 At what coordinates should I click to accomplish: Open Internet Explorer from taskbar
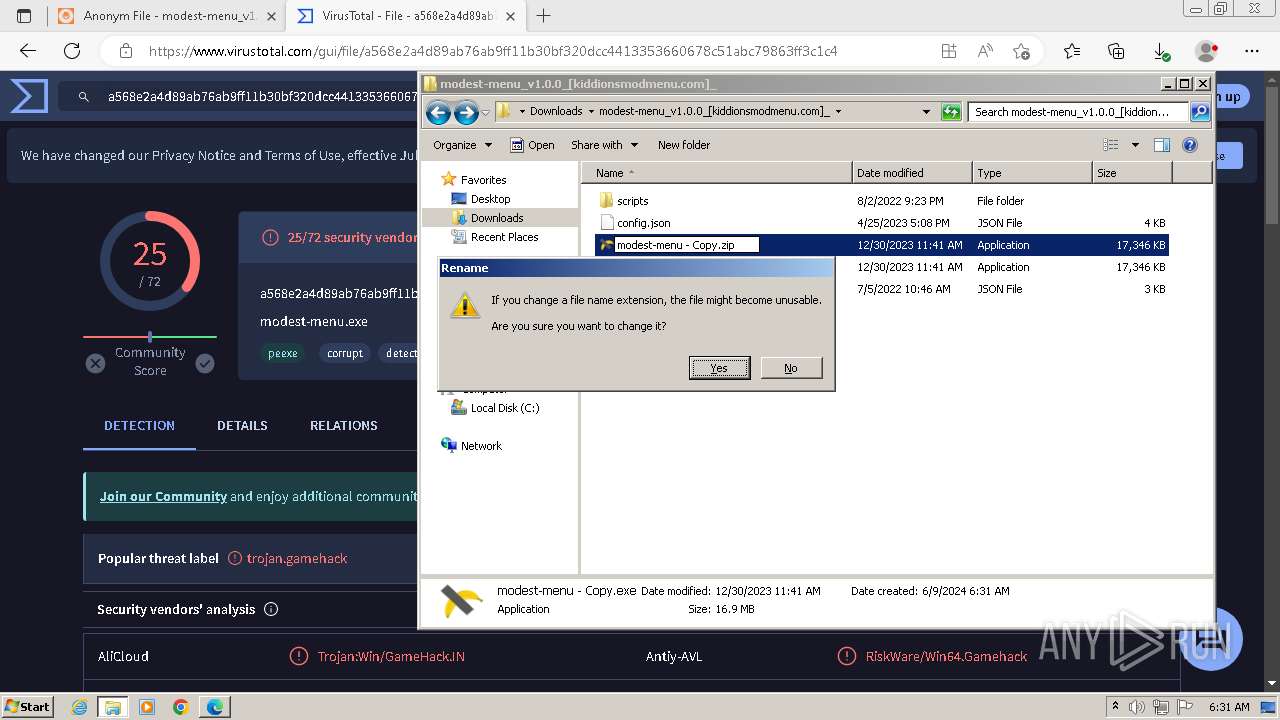coord(80,707)
